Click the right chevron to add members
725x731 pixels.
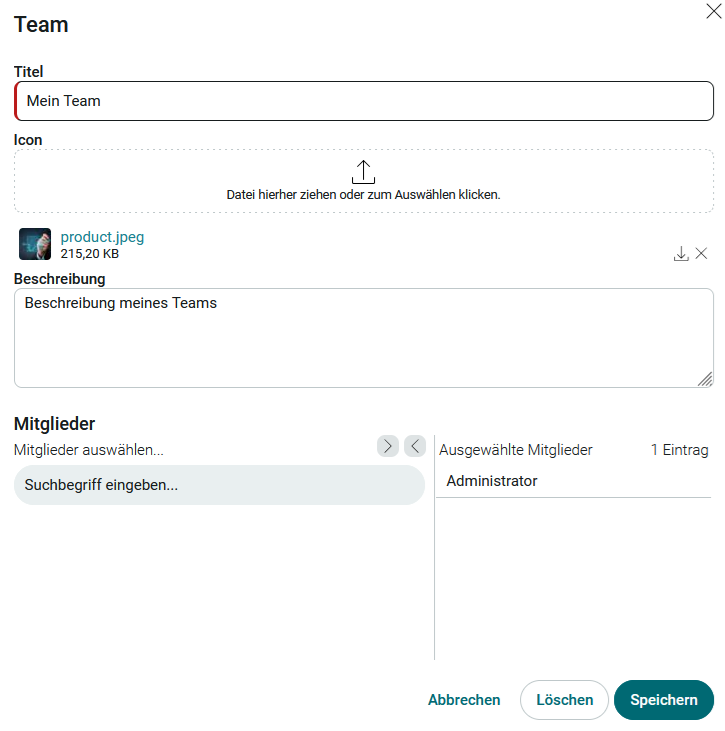[388, 446]
